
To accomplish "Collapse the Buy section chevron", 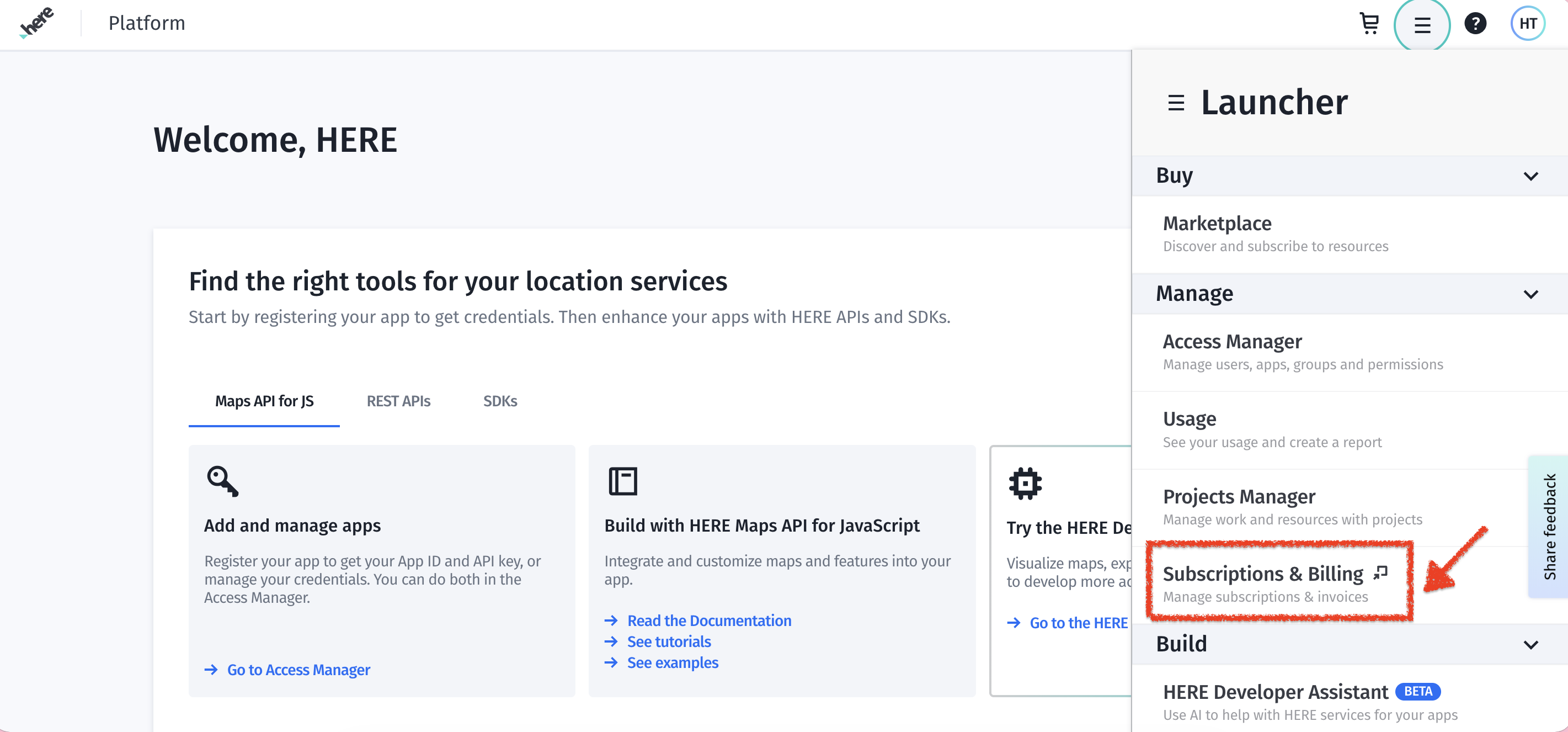I will tap(1531, 176).
